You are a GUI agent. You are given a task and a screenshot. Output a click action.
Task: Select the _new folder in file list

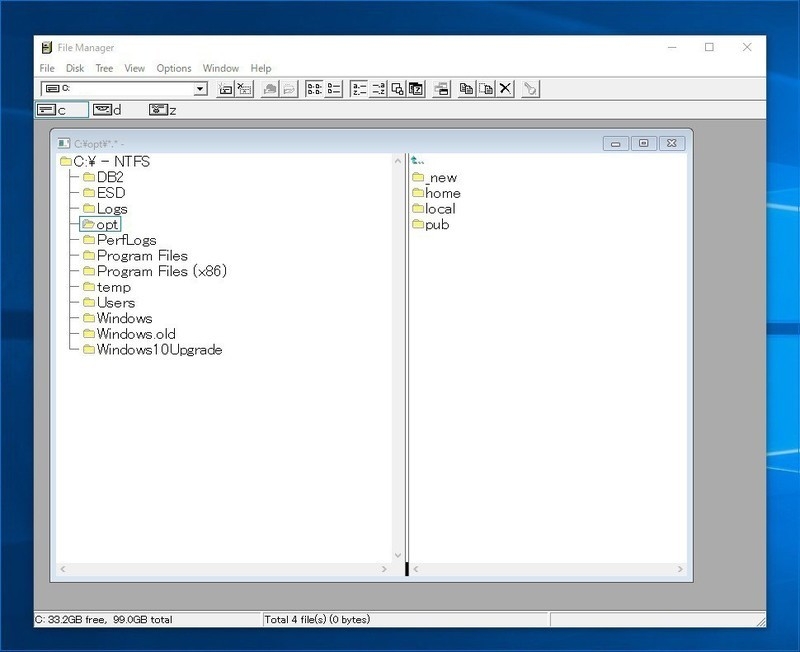pyautogui.click(x=434, y=178)
